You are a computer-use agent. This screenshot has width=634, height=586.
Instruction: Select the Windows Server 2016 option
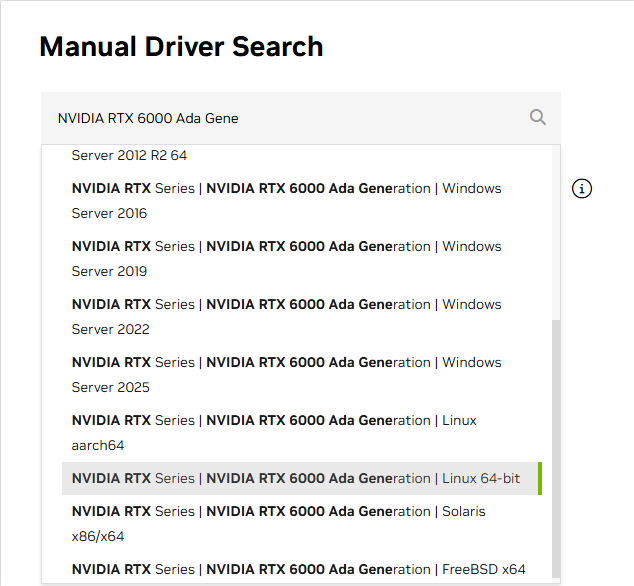pyautogui.click(x=302, y=201)
